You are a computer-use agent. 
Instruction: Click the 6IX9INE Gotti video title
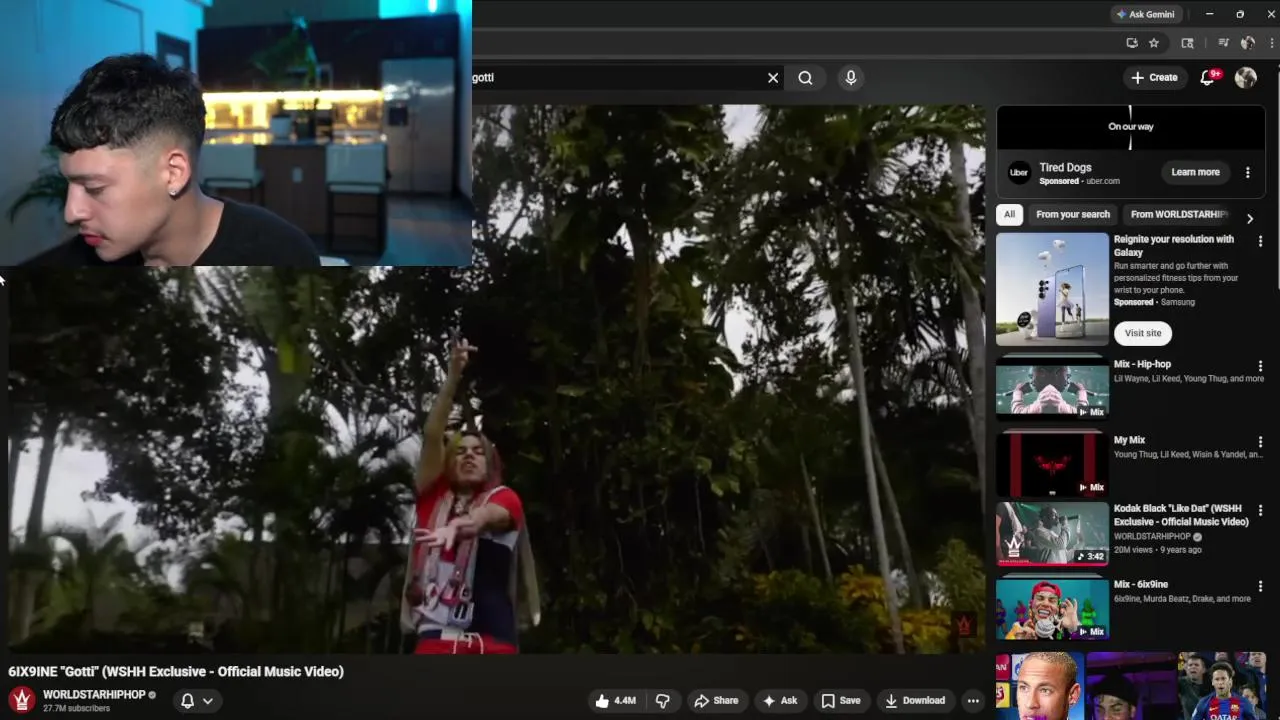176,672
